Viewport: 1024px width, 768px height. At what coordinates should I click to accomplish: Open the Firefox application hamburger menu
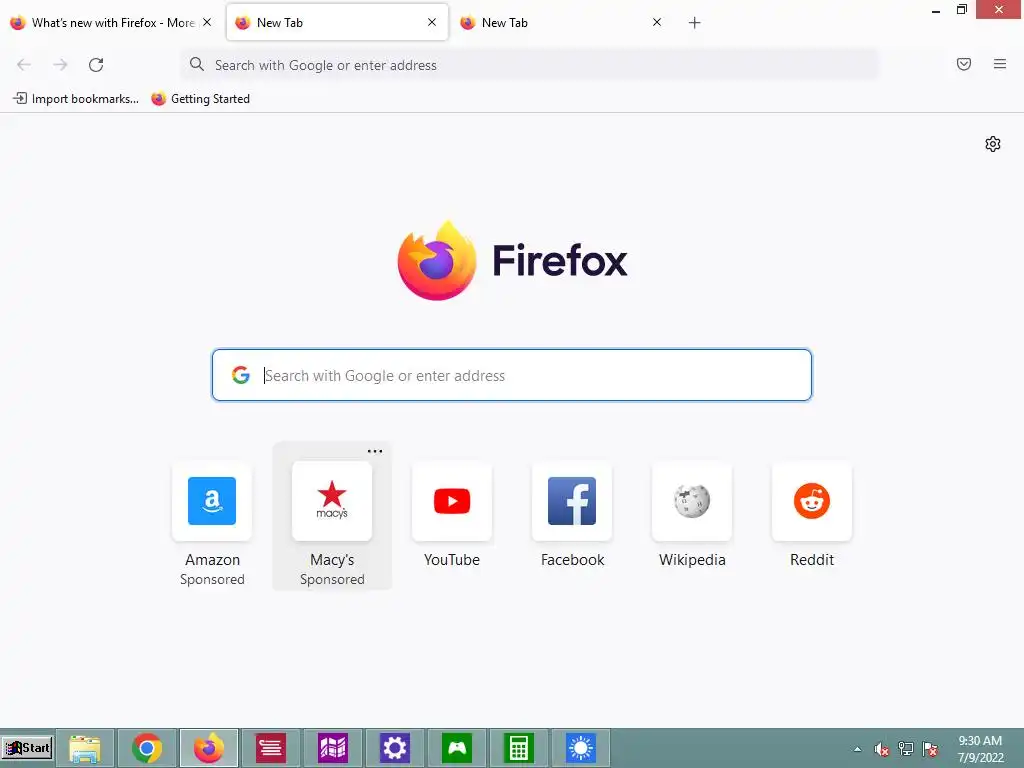1000,64
